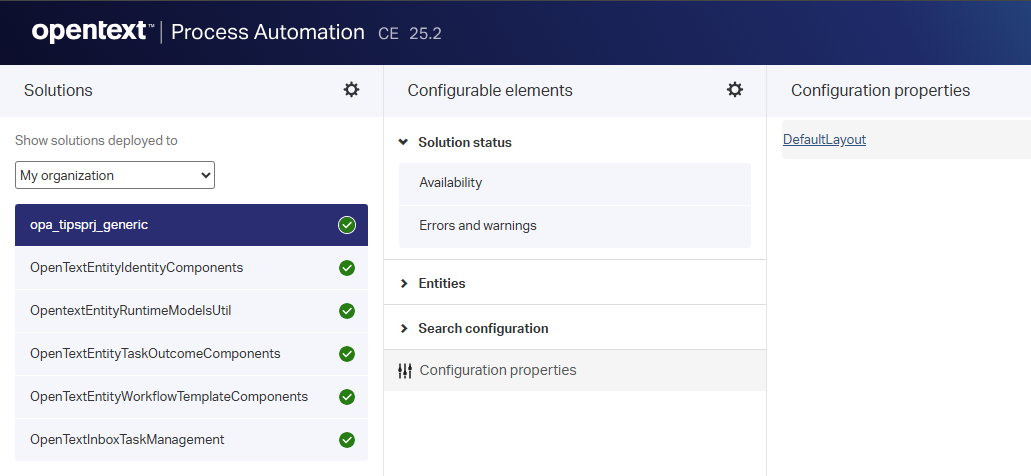This screenshot has width=1031, height=476.
Task: Select the OpenTextEntityIdentityComponents solution
Action: 136,268
